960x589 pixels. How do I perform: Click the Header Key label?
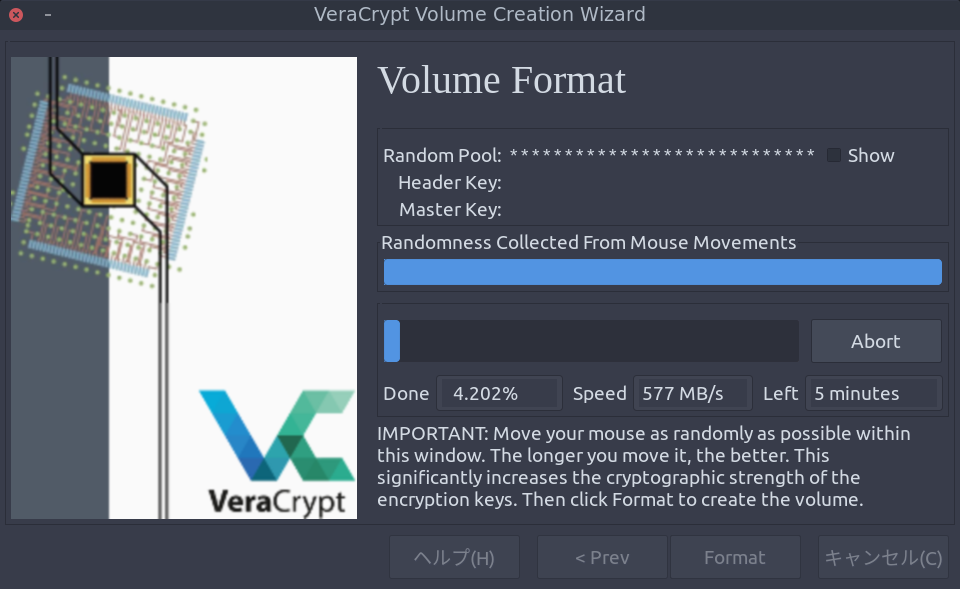(449, 182)
